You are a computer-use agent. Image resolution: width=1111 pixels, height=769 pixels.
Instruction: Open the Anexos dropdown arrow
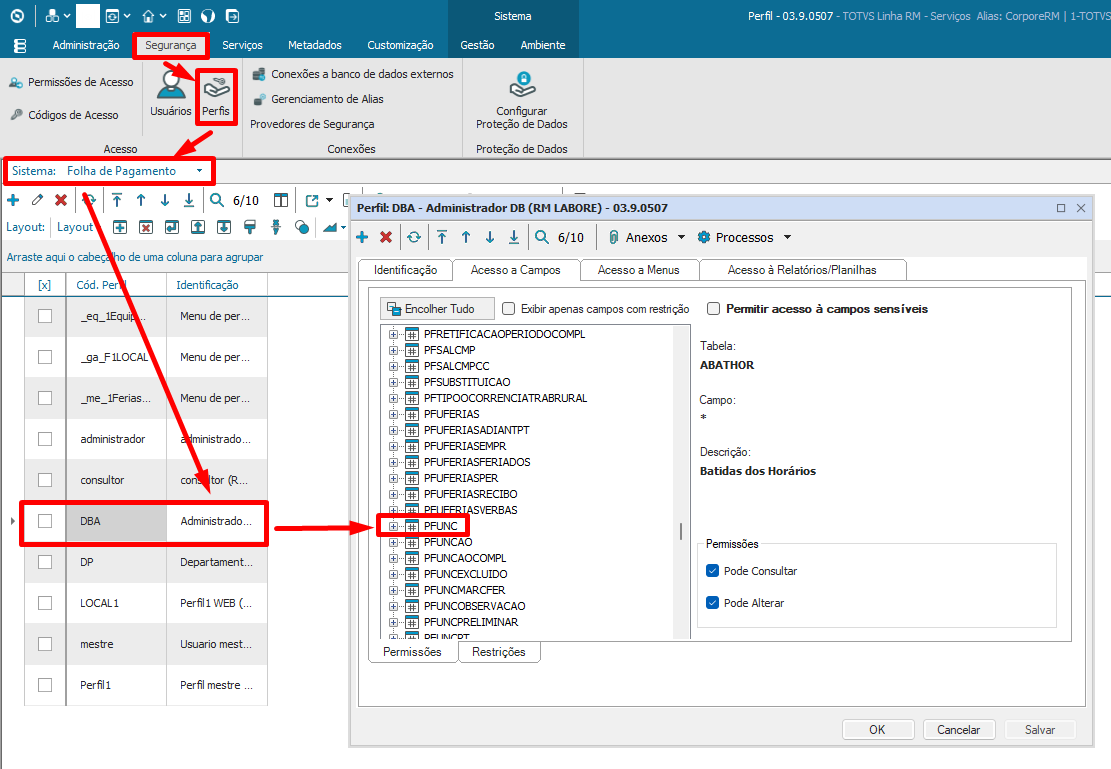tap(682, 237)
